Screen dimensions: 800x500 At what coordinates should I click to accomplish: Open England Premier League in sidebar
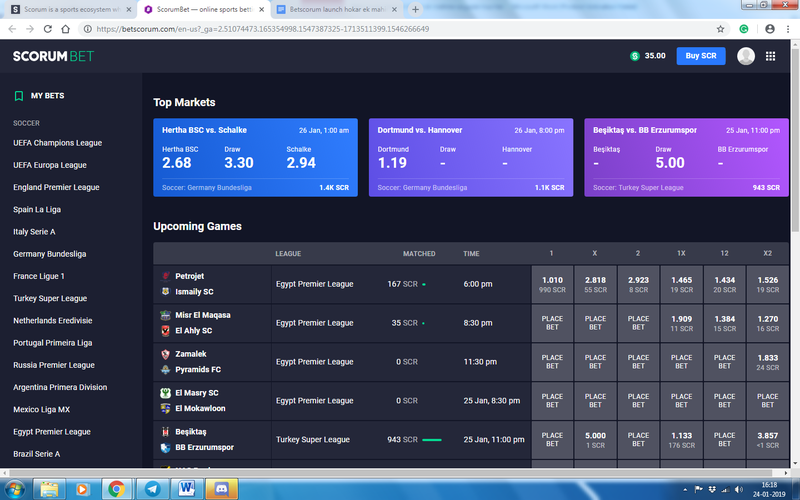56,187
